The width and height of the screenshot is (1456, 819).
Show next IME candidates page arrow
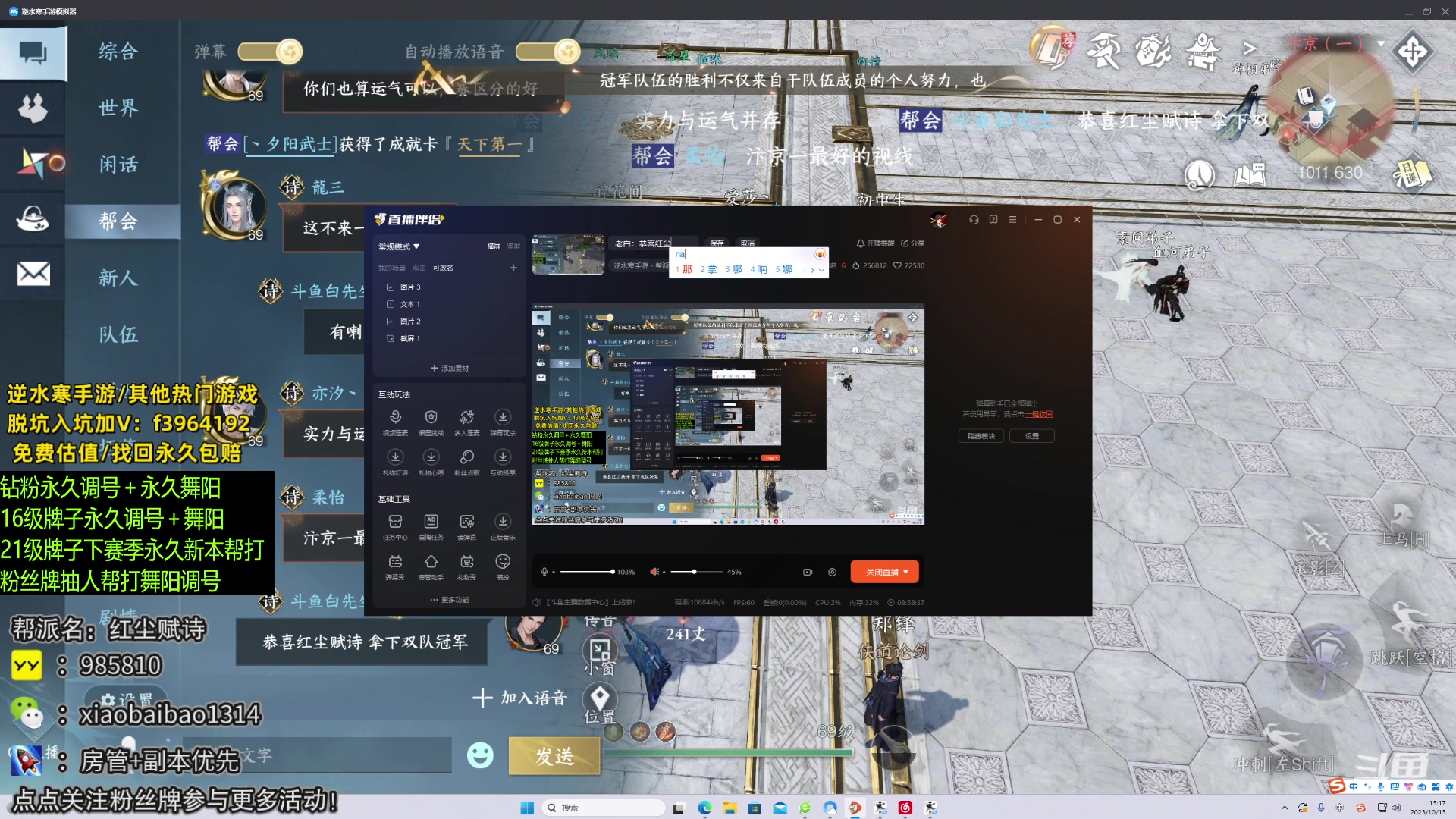coord(812,270)
